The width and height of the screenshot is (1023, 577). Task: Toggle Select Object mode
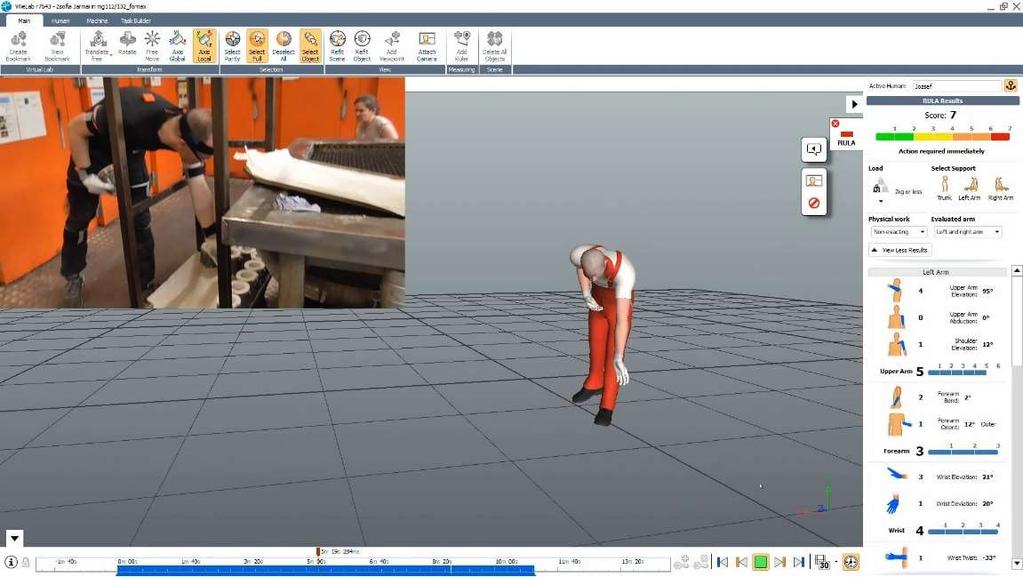(311, 46)
